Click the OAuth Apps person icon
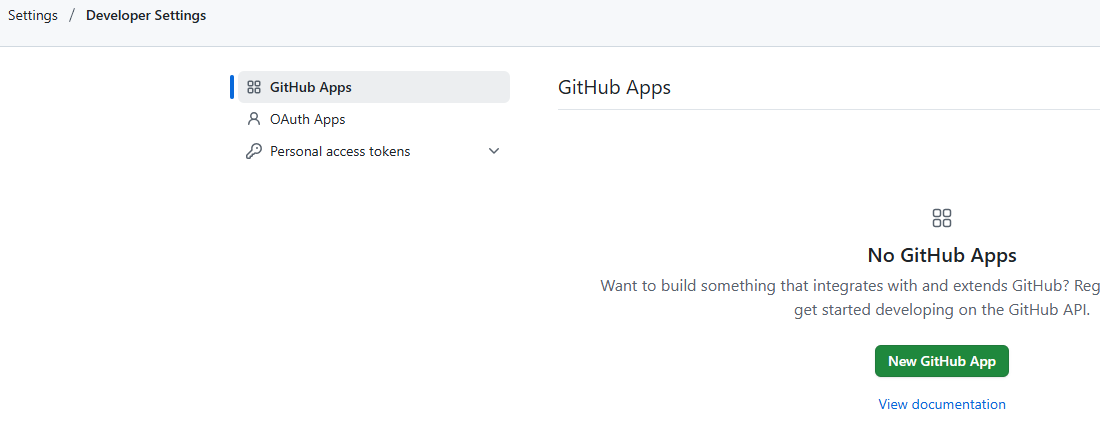The height and width of the screenshot is (433, 1100). click(x=254, y=119)
